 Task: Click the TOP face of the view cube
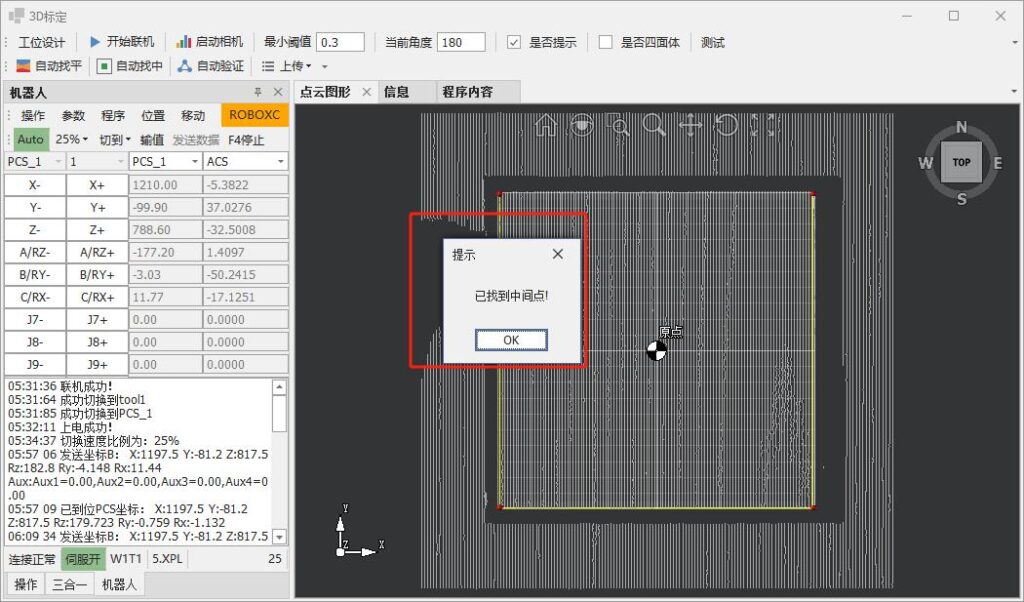961,162
